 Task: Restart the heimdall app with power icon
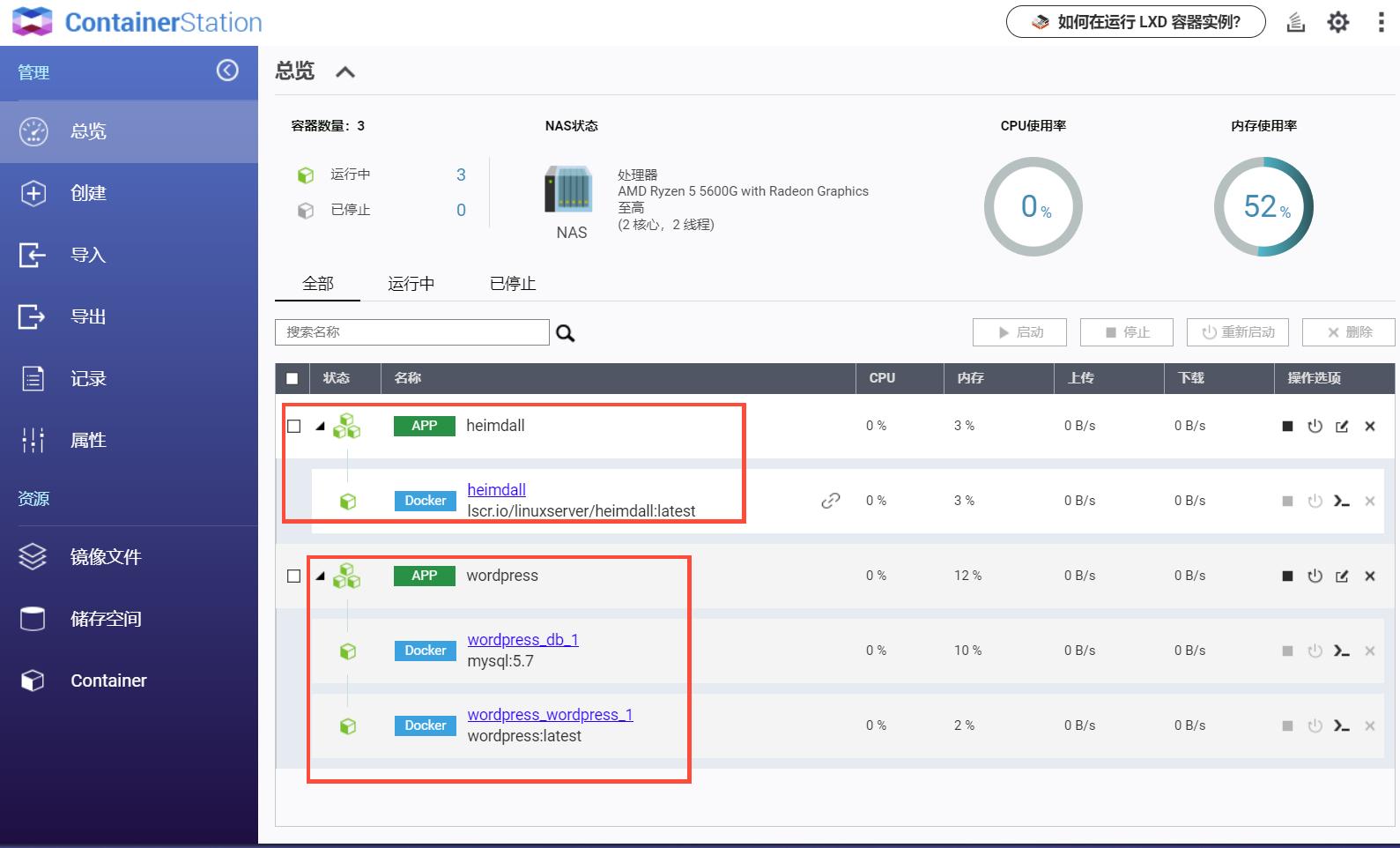1315,427
